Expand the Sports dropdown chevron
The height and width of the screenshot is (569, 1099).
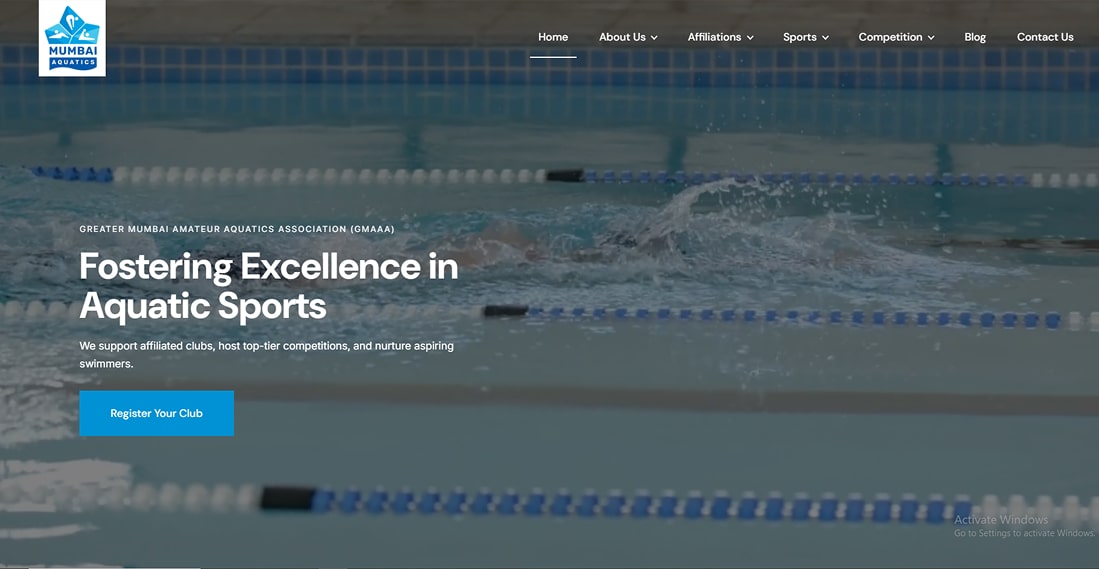[x=826, y=38]
